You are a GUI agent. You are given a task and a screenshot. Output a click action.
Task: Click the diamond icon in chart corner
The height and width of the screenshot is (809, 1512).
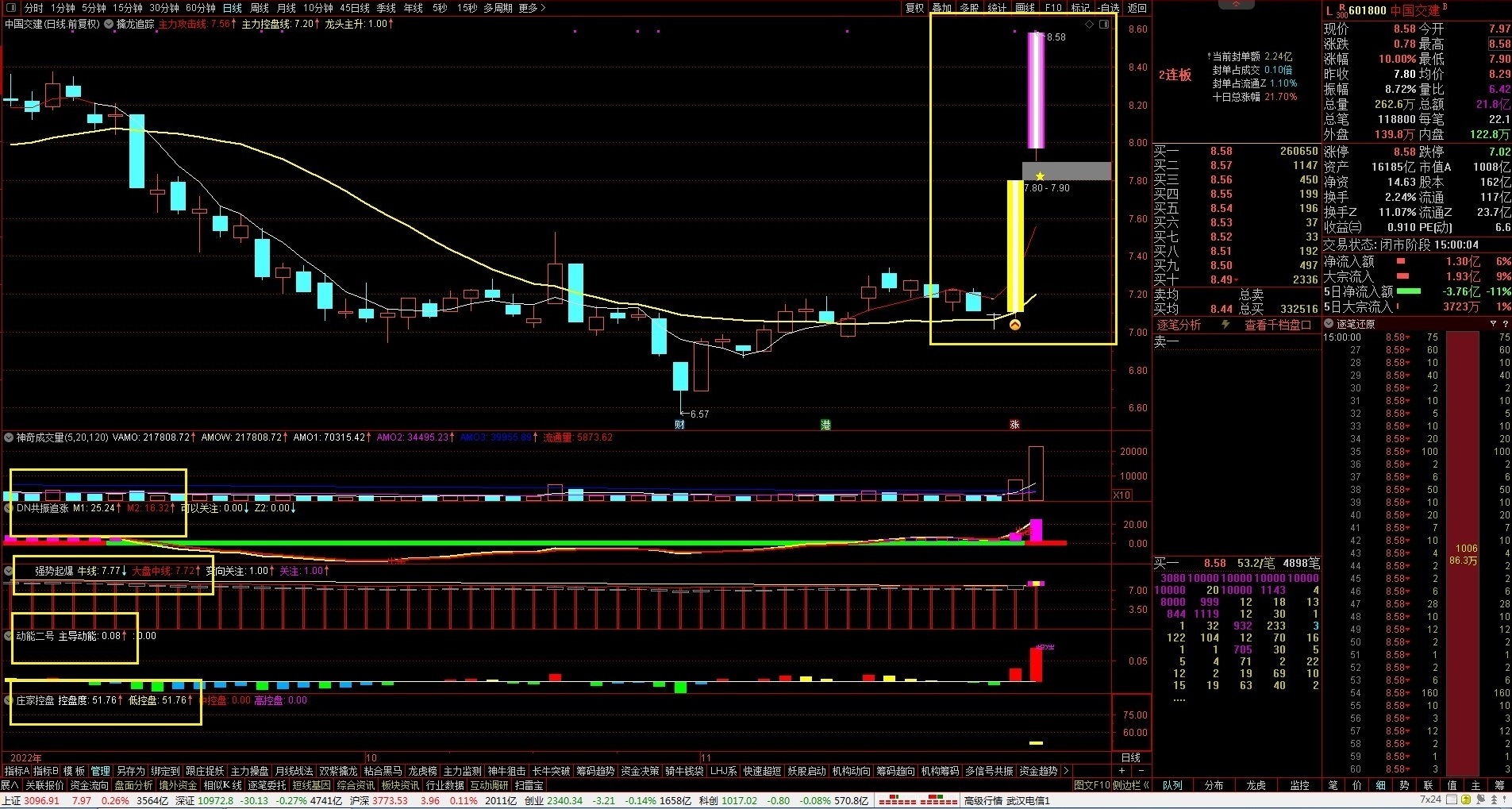1090,25
